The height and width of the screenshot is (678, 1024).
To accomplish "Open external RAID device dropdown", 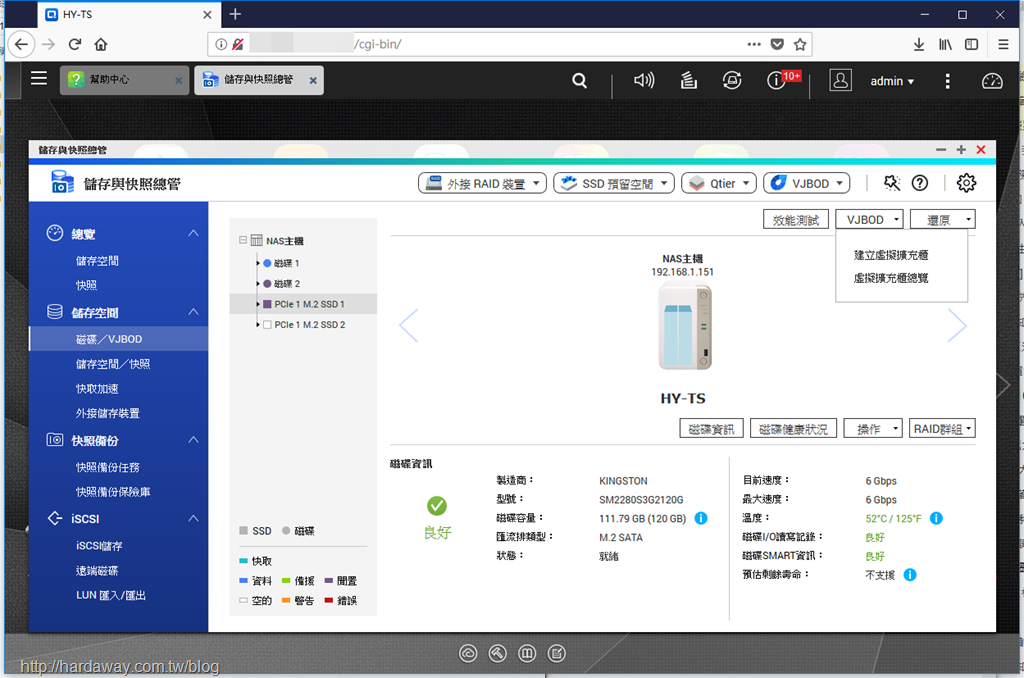I will 482,183.
